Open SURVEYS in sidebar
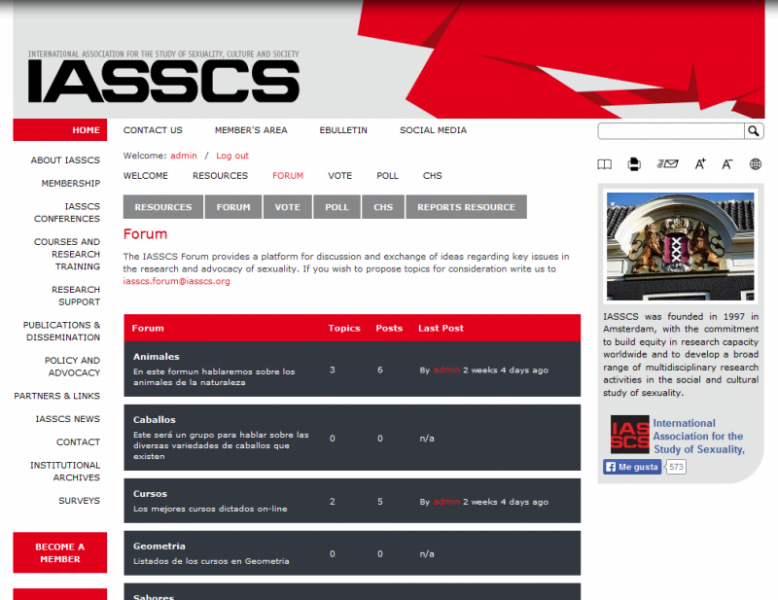 coord(79,501)
